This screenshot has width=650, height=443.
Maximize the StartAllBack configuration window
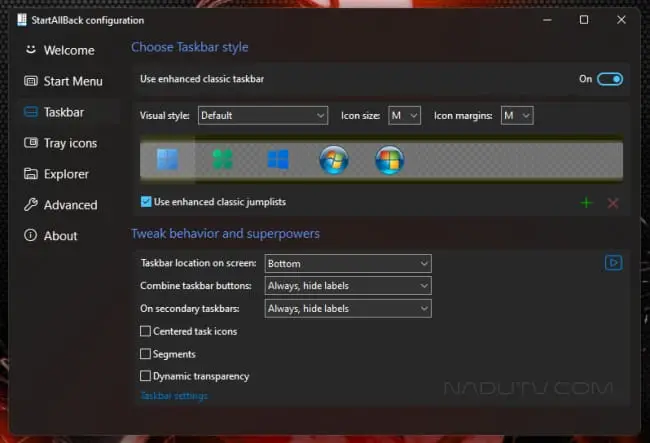point(584,19)
